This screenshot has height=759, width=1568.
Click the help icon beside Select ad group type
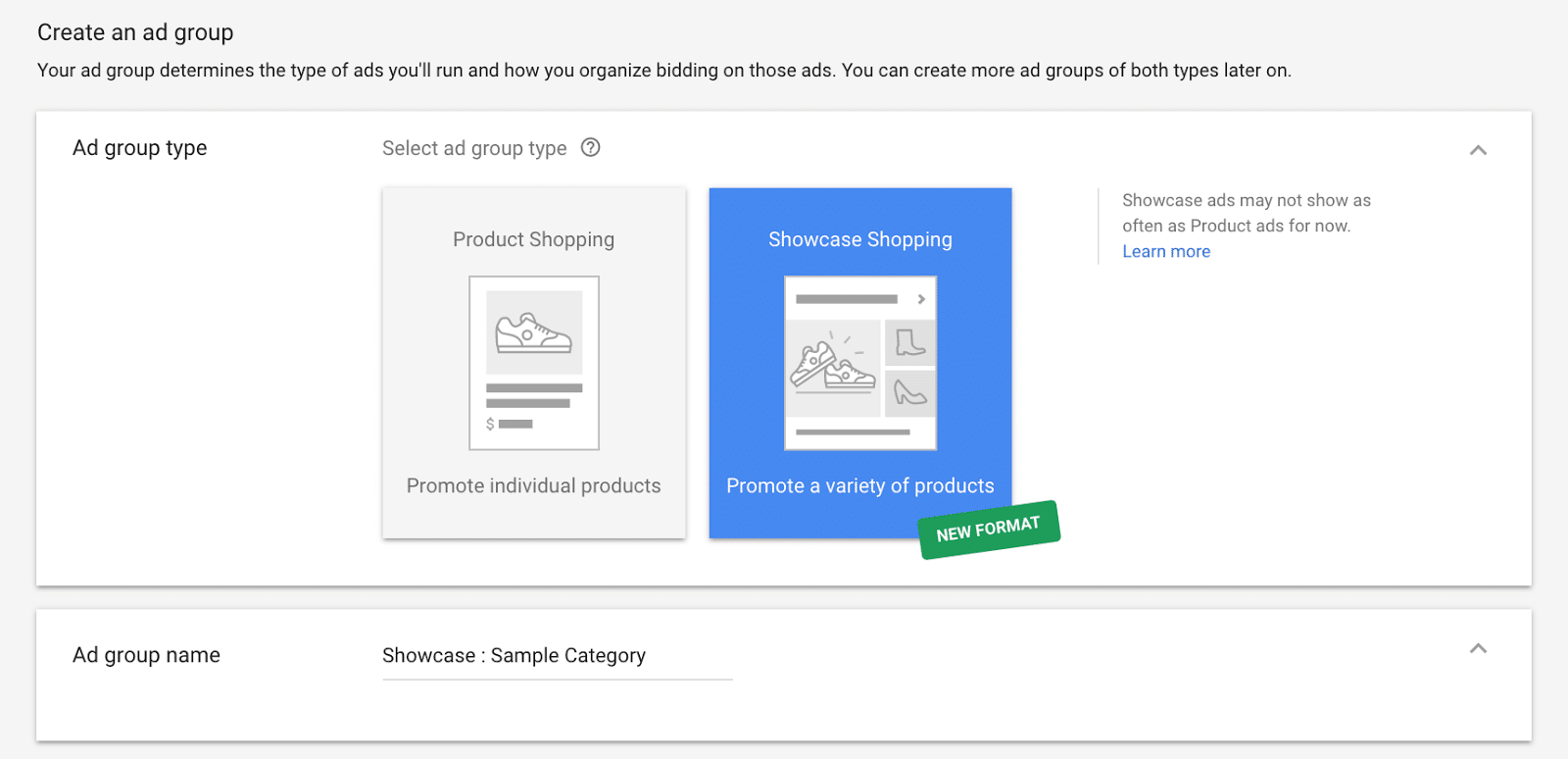pos(590,148)
